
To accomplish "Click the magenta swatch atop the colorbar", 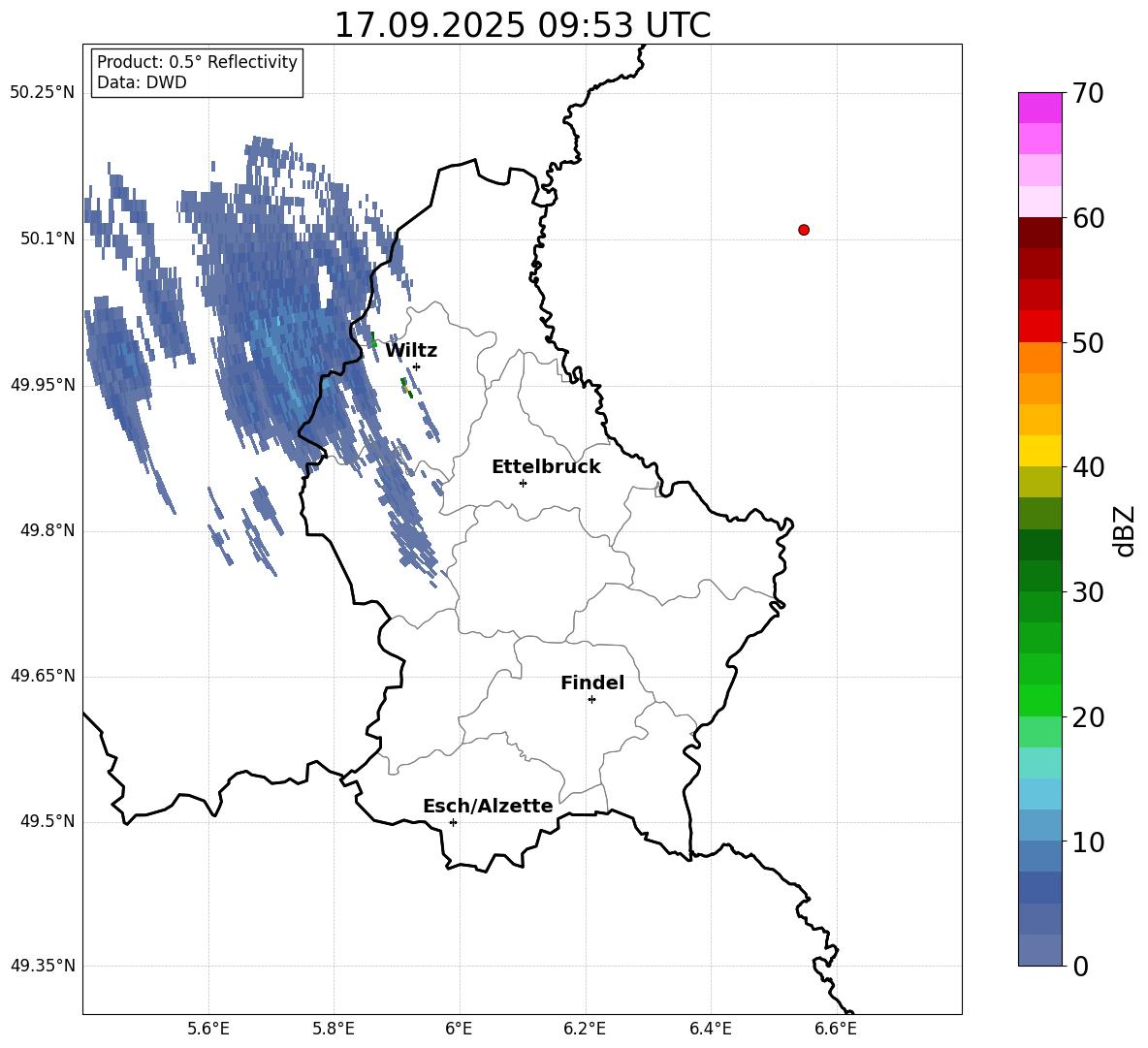I will click(1039, 108).
